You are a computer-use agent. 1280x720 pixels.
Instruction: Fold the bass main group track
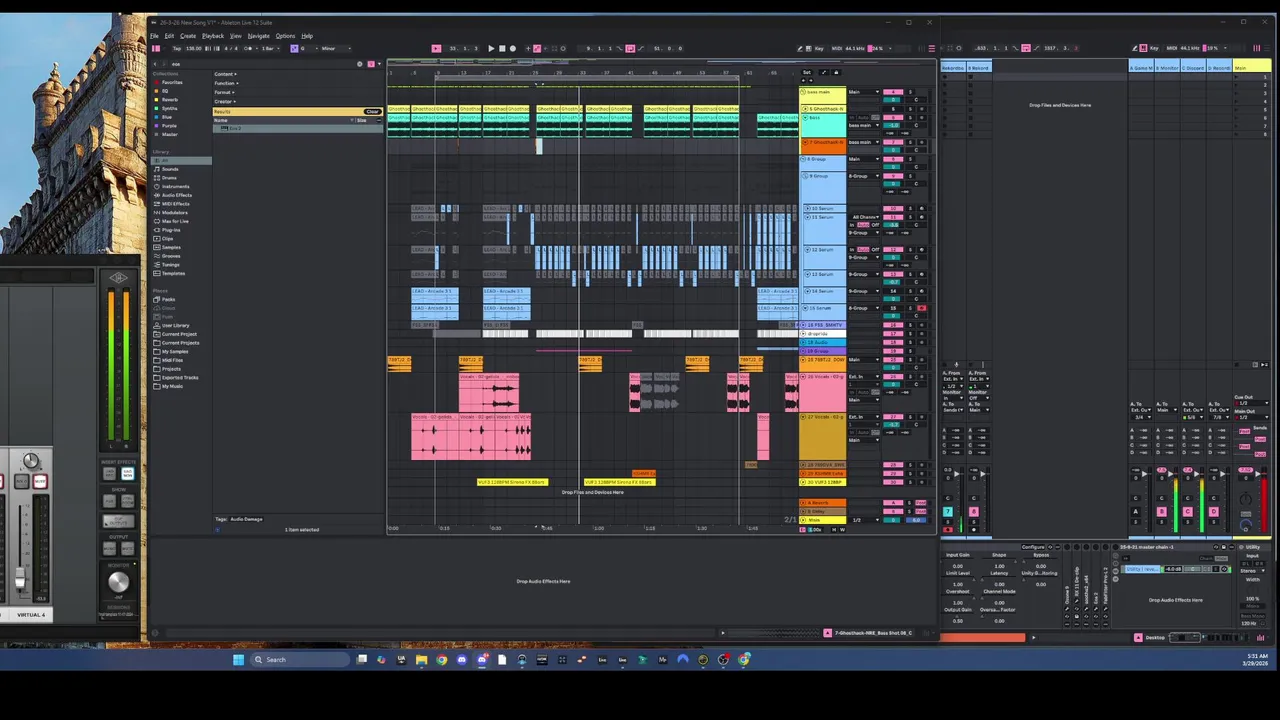[x=803, y=92]
